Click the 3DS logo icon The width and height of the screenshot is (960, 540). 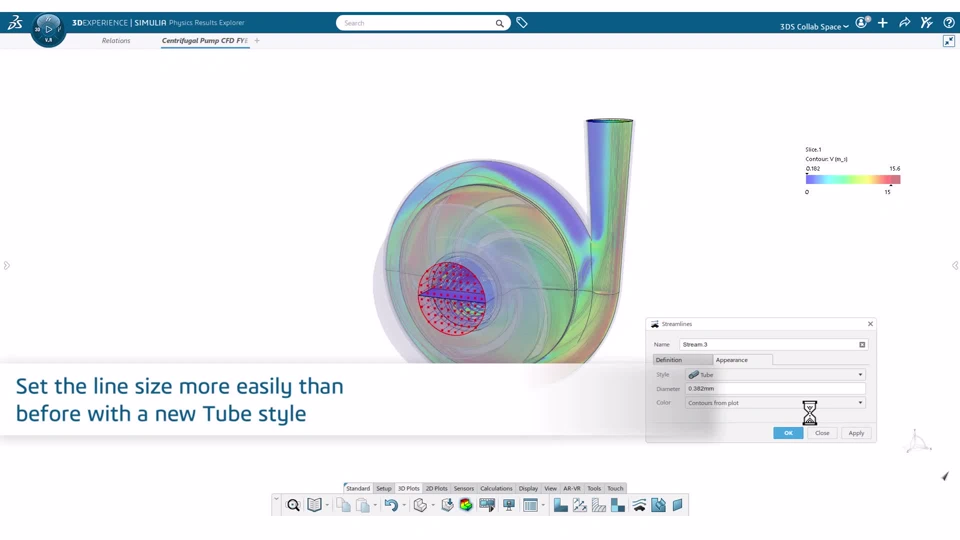15,23
